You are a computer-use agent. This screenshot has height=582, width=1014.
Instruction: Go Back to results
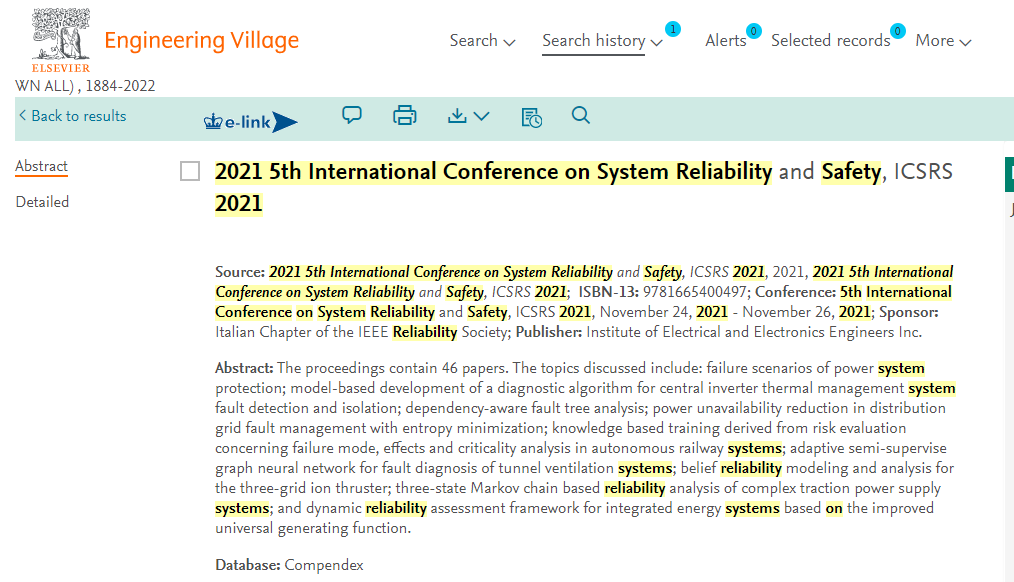[72, 116]
